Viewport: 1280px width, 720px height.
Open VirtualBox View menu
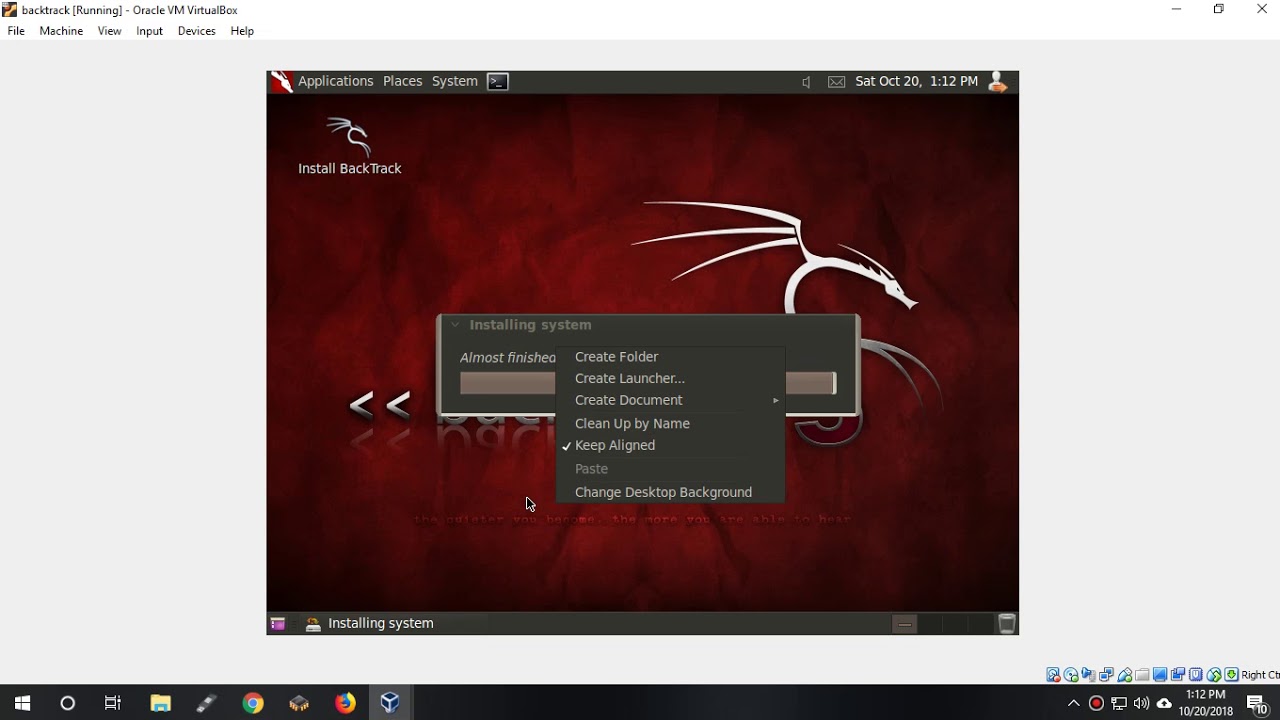pos(110,31)
